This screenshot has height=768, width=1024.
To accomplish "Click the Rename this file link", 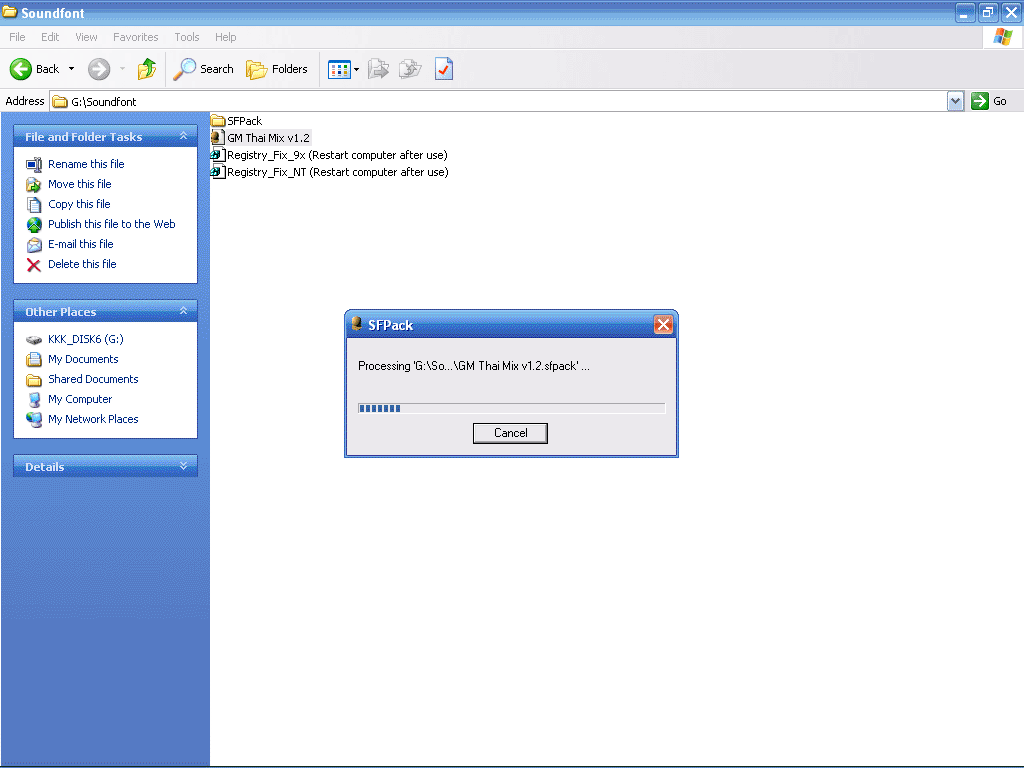I will (x=86, y=164).
